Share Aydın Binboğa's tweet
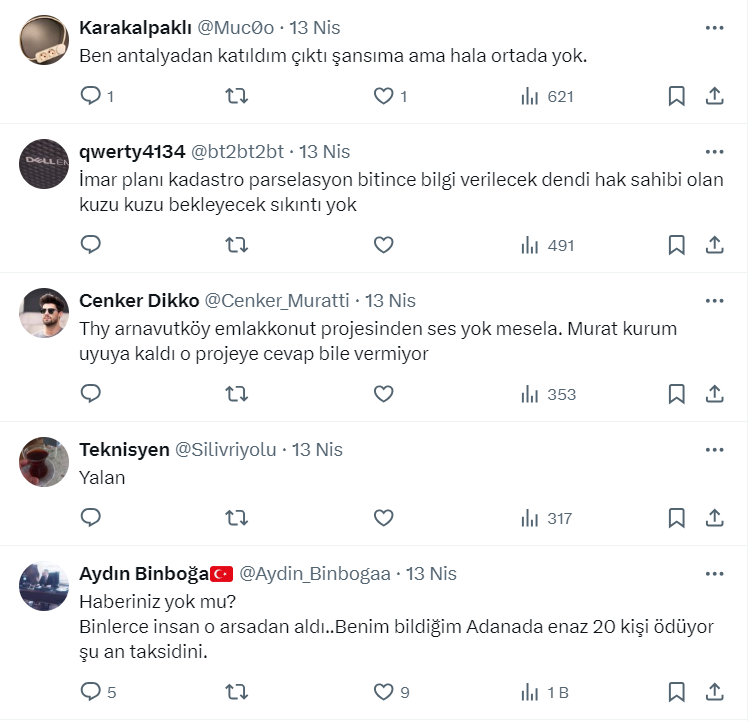The height and width of the screenshot is (721, 749). point(715,691)
